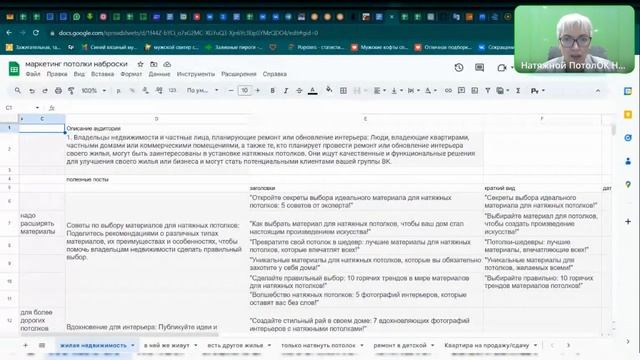640x360 pixels.
Task: Toggle italic formatting
Action: click(286, 91)
